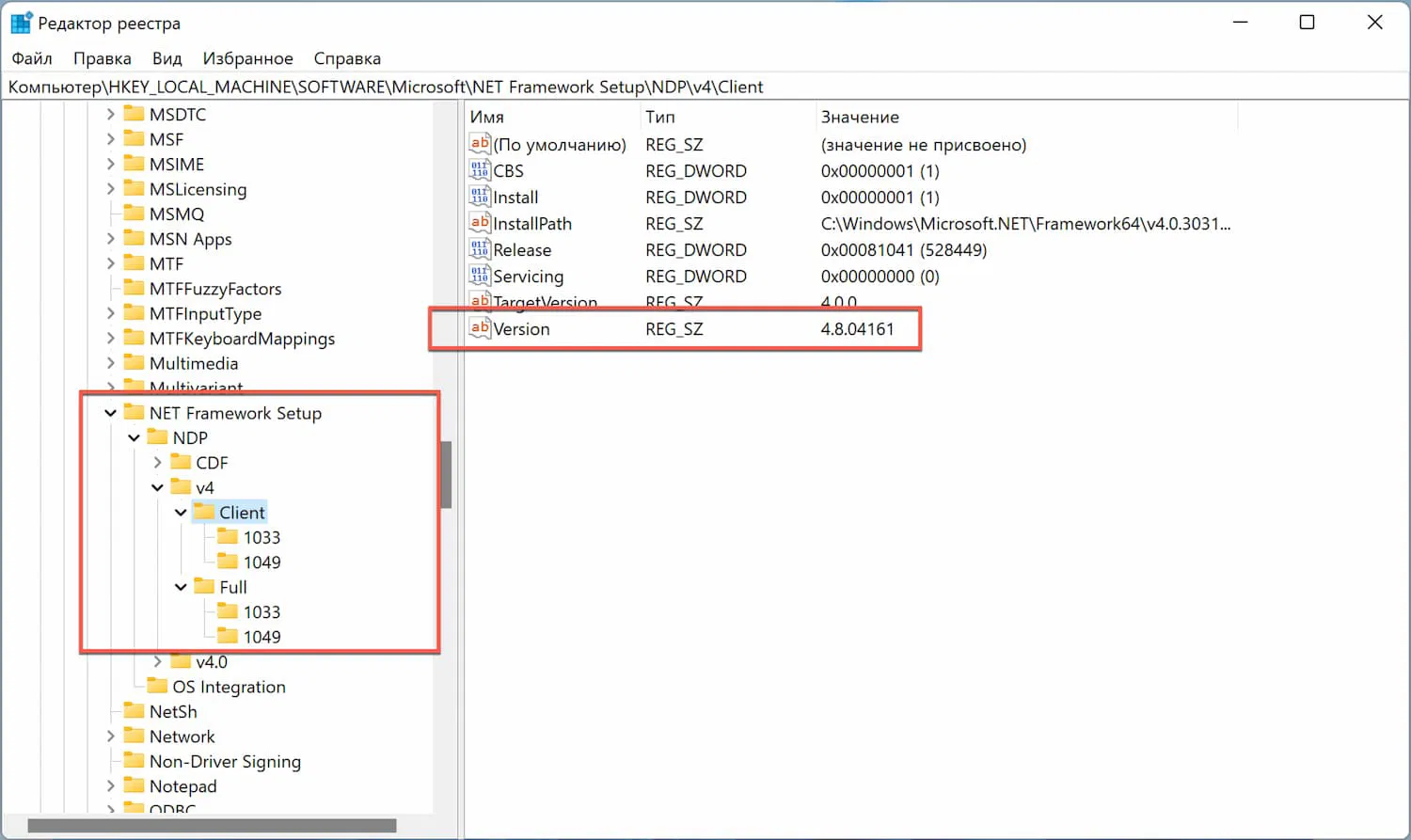Viewport: 1411px width, 840px height.
Task: Click the Registry Editor app icon in title bar
Action: [x=21, y=23]
